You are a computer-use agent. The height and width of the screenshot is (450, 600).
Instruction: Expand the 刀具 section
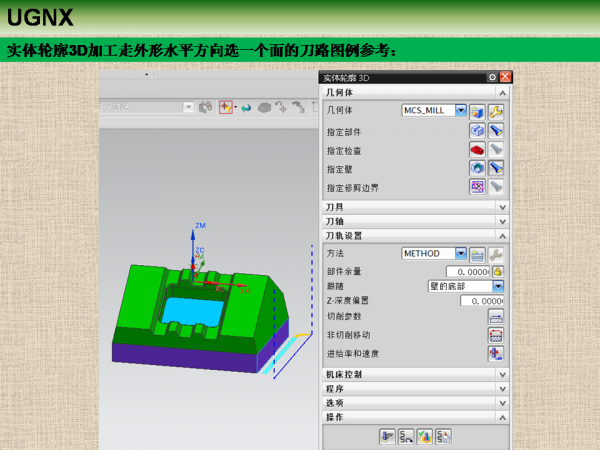coord(502,208)
